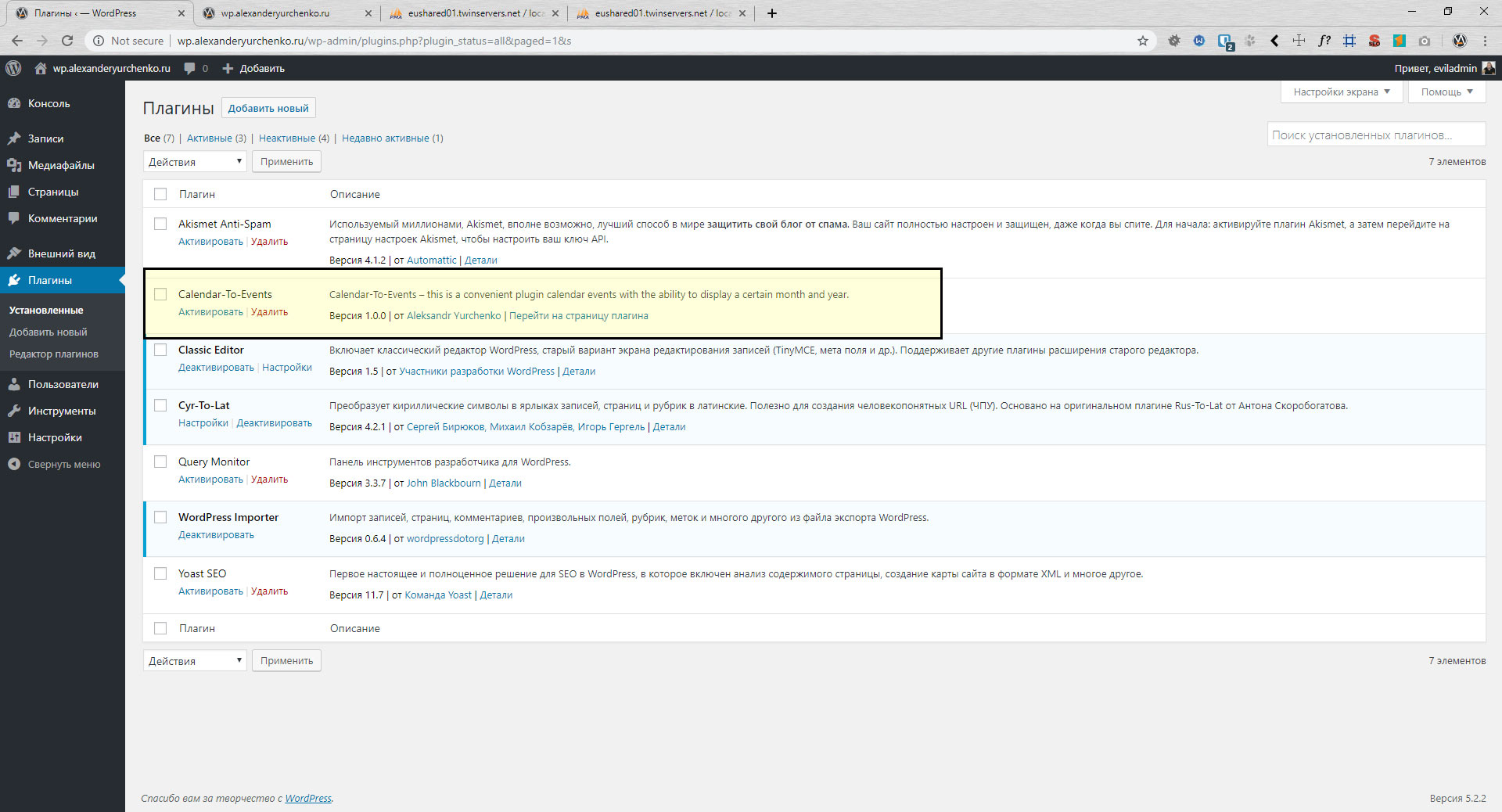The image size is (1502, 812).
Task: Expand the Настройки экрана panel
Action: [x=1342, y=92]
